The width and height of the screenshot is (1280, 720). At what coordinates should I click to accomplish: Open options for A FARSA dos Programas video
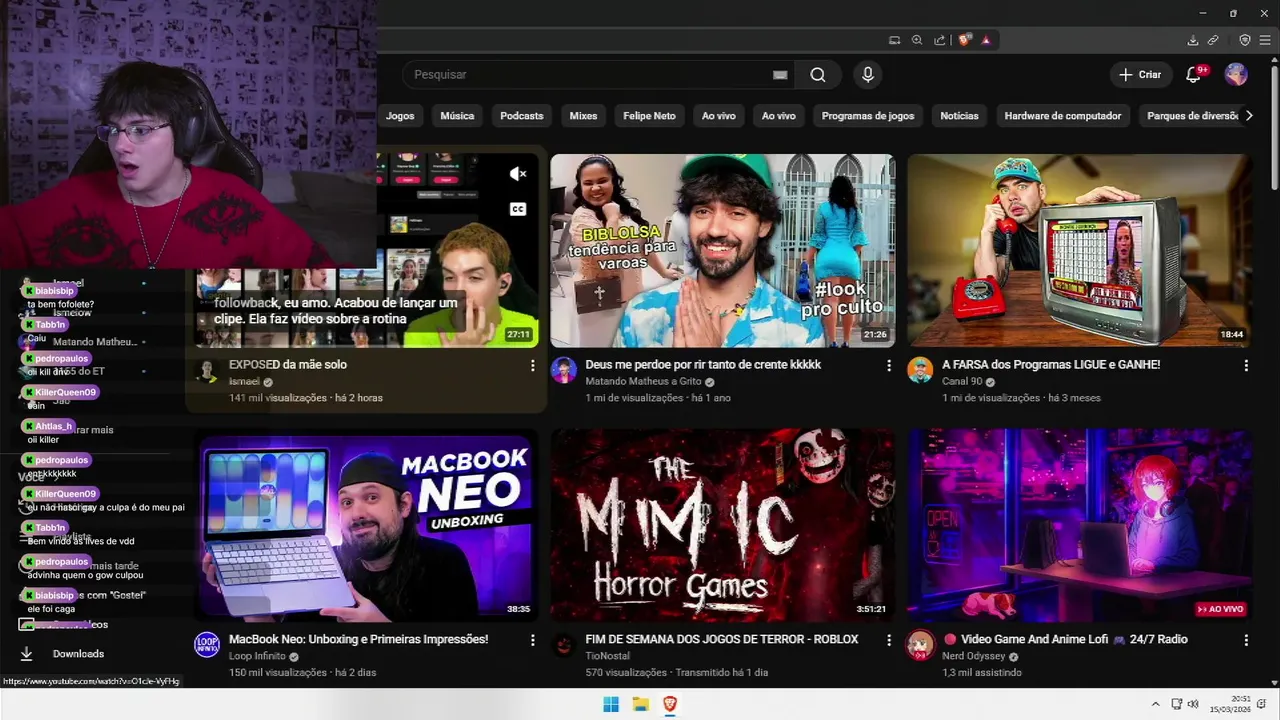point(1246,366)
